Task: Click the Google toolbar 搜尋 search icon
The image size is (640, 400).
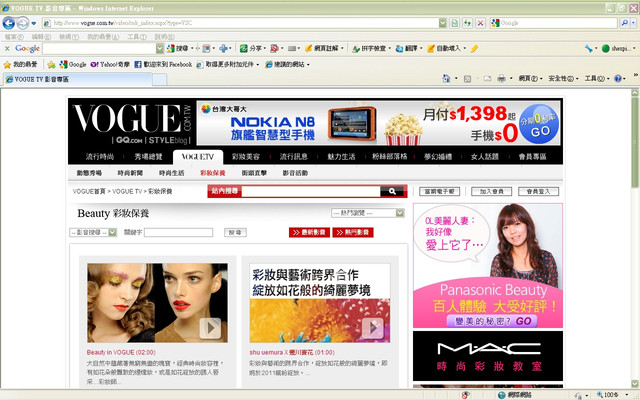Action: point(171,48)
